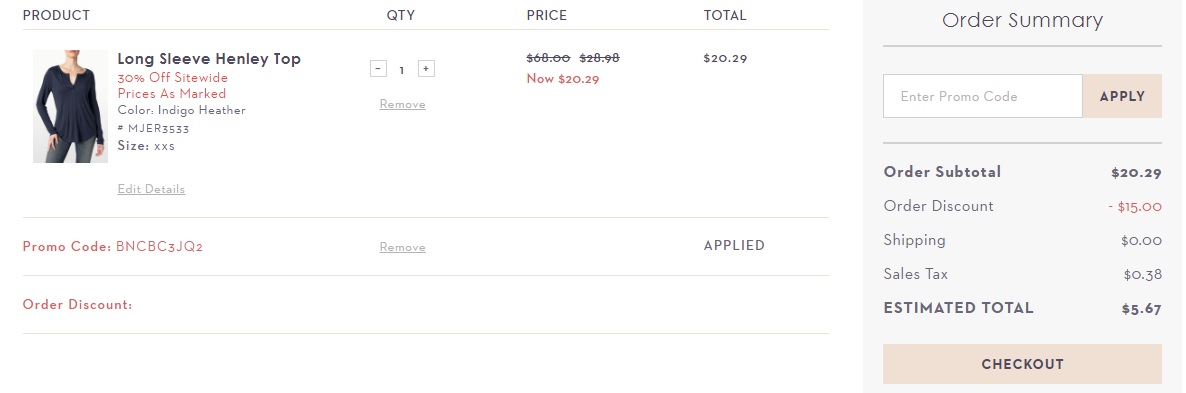Remove the Long Sleeve Henley Top item
This screenshot has height=393, width=1186.
(x=402, y=104)
